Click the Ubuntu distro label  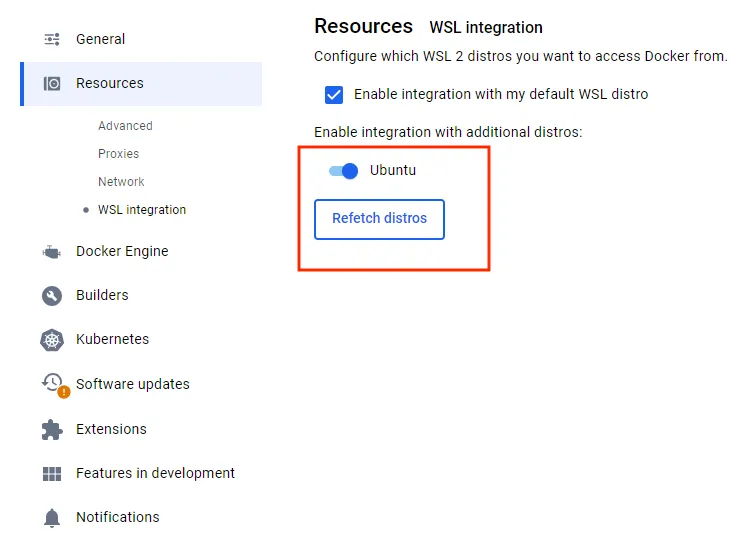393,170
